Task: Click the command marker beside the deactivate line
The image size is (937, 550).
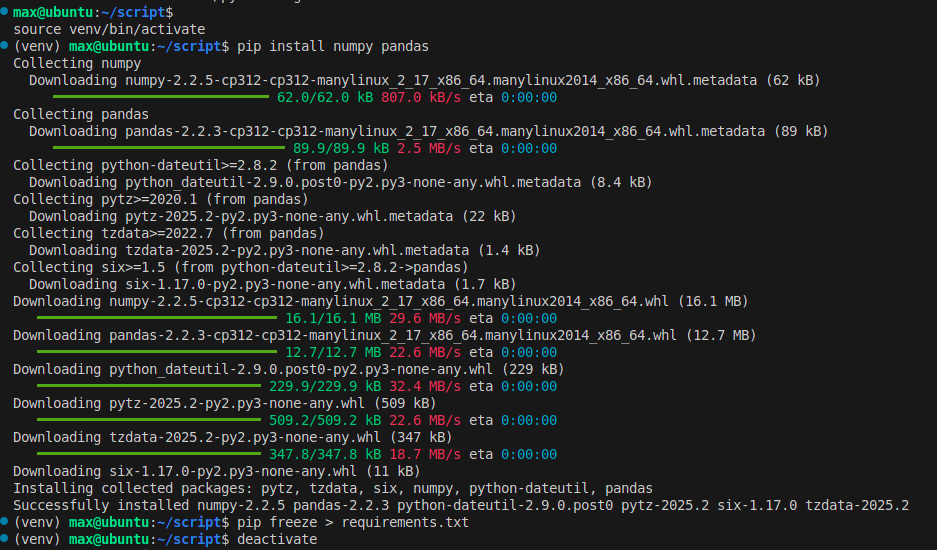Action: click(5, 539)
